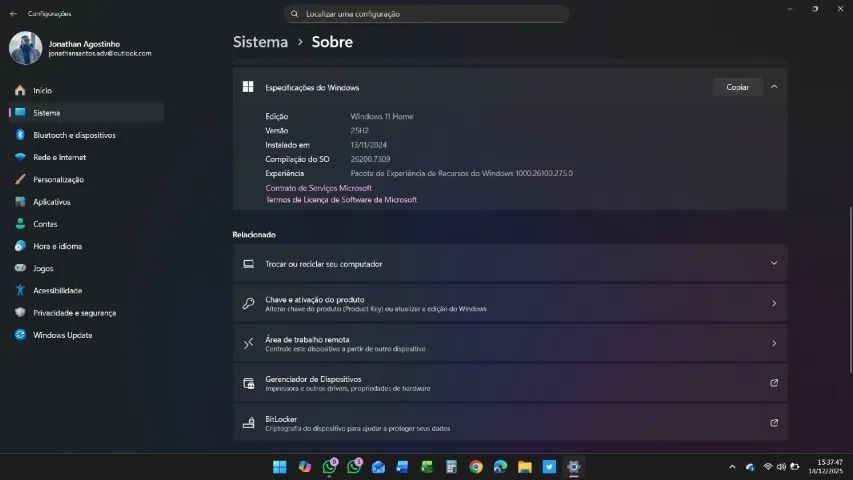Open Bluetooth e dispositivos settings
The height and width of the screenshot is (480, 853).
click(74, 135)
